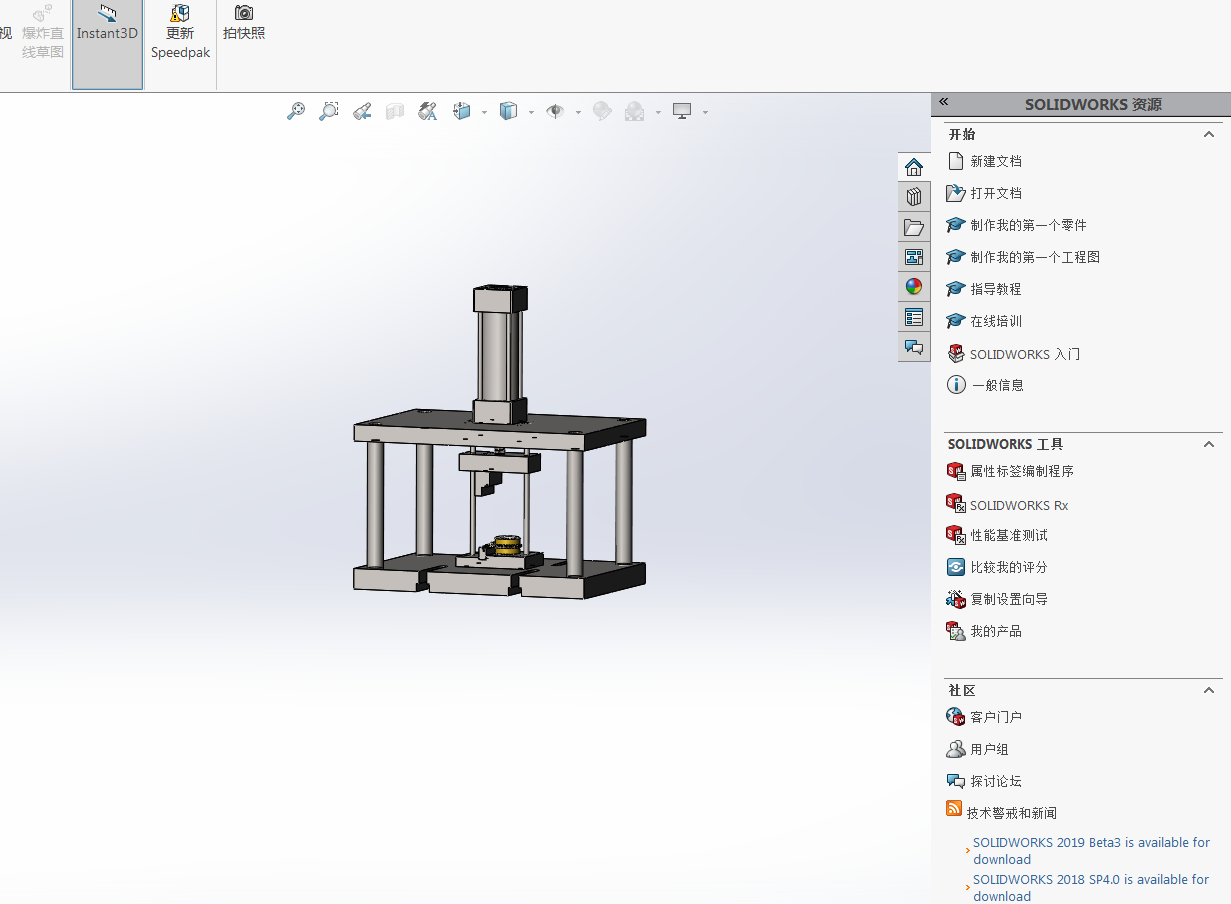Open the Design Library tab icon
This screenshot has width=1231, height=904.
(913, 197)
